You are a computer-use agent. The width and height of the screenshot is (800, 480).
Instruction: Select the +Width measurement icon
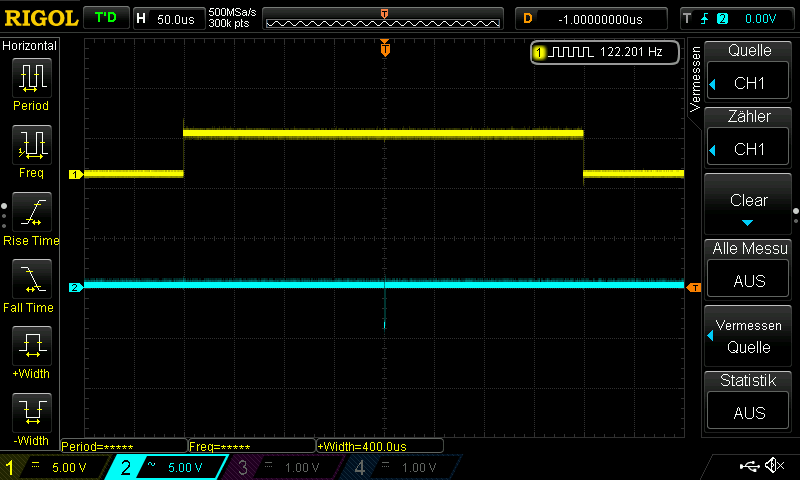pos(32,346)
